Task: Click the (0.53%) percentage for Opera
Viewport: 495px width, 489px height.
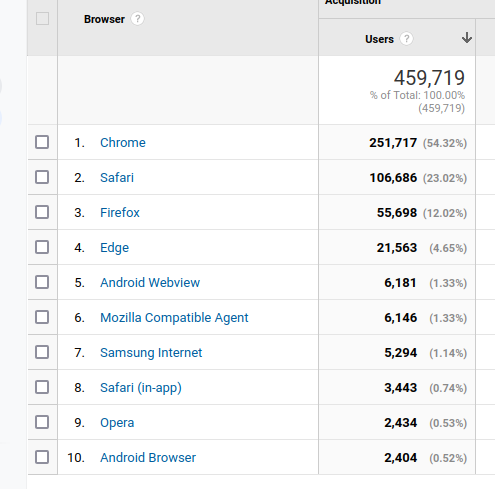Action: pos(448,423)
